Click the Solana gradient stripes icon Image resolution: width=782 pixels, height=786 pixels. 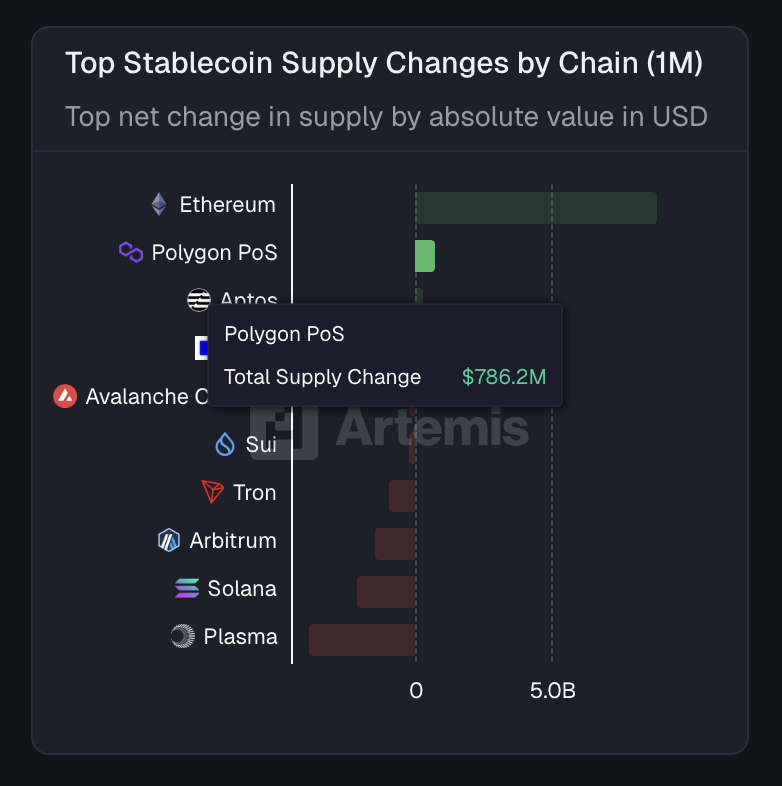coord(187,588)
